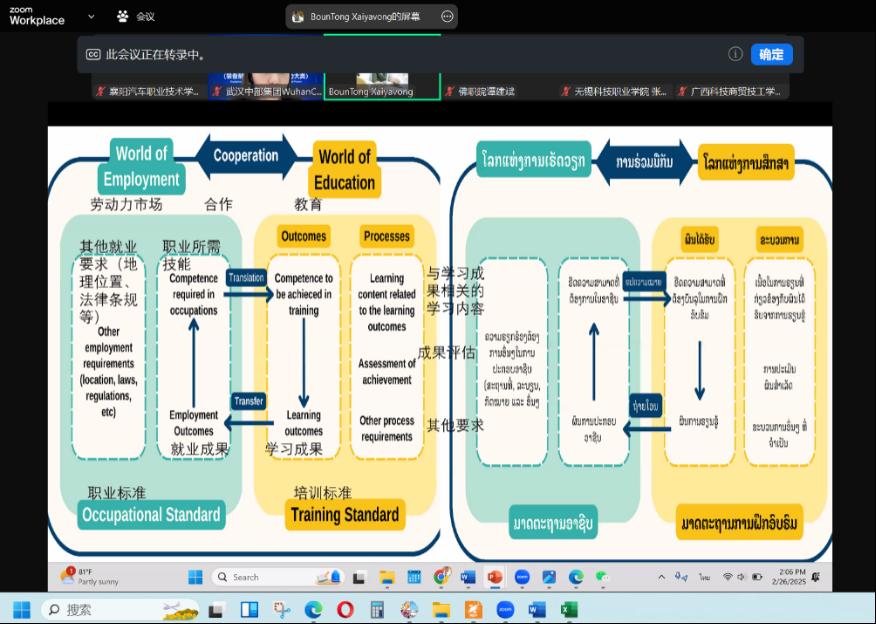Select the 武汉中部集团 participant video thumbnail
Screen dimensions: 876x624
(x=266, y=84)
